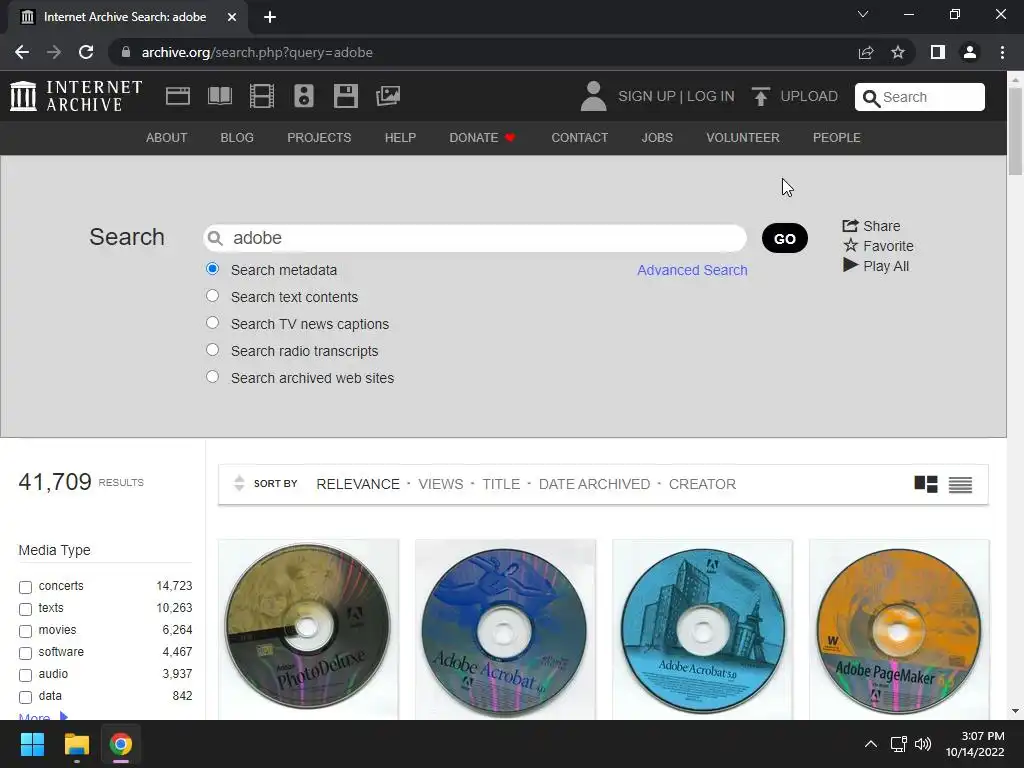1024x768 pixels.
Task: Click the Upload arrow icon
Action: (760, 97)
